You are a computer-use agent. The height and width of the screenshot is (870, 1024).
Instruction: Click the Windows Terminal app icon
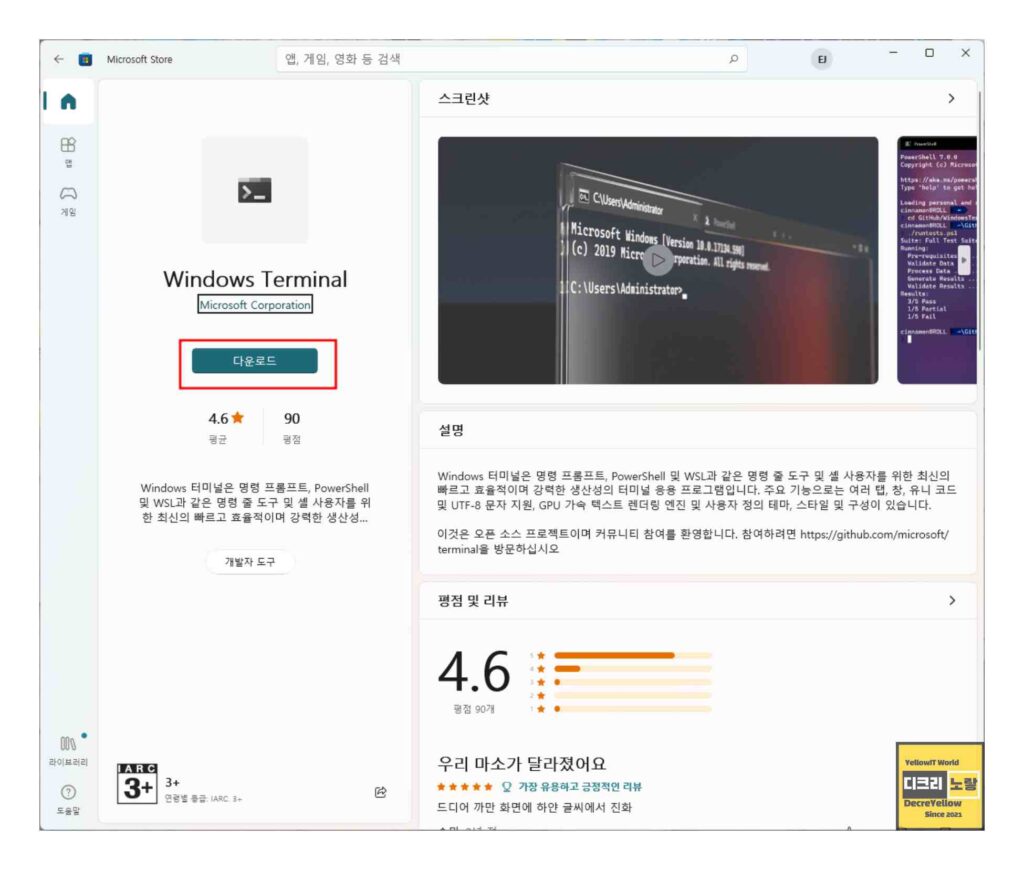tap(255, 190)
